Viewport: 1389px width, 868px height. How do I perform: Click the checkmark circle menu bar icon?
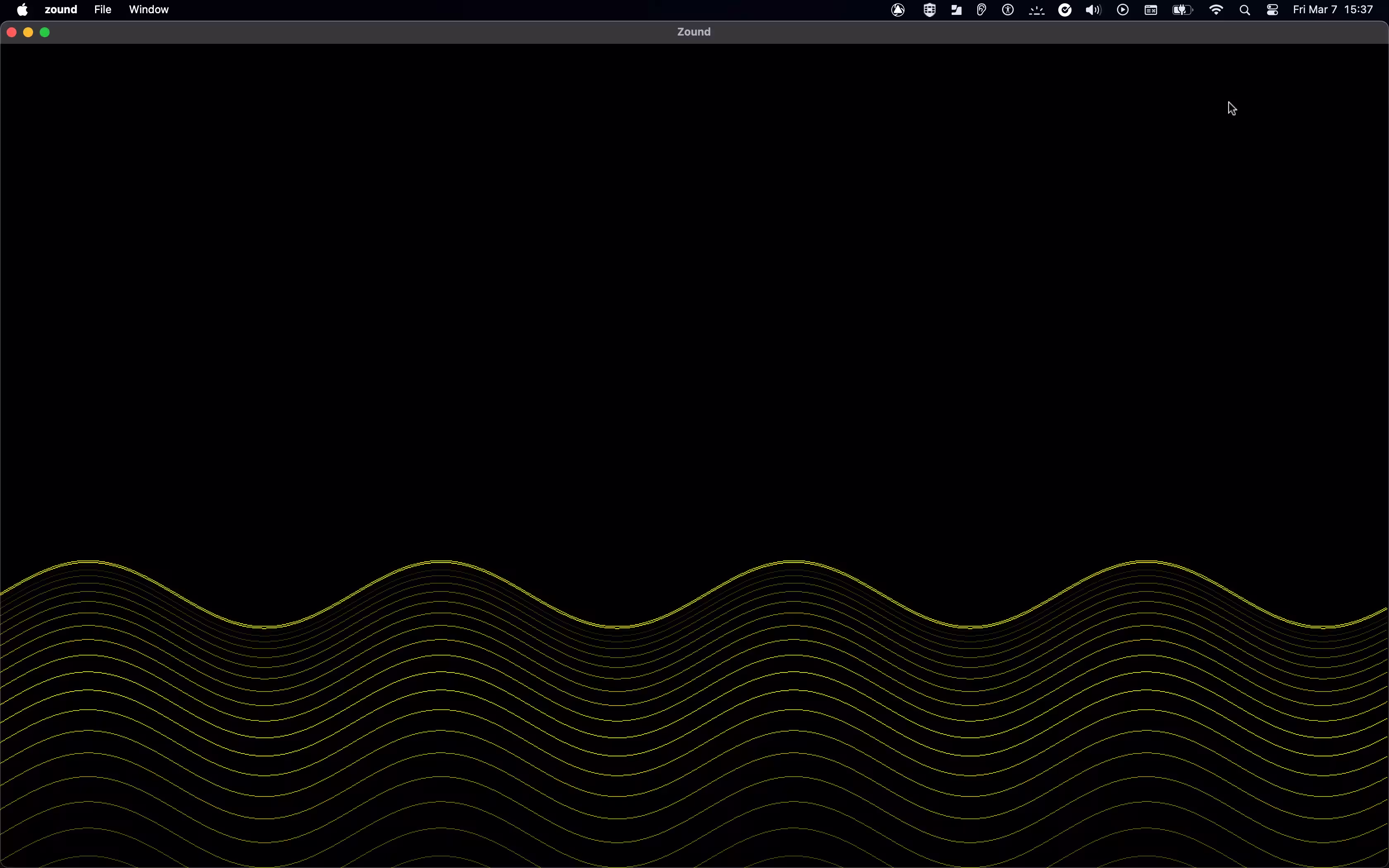(x=1065, y=10)
